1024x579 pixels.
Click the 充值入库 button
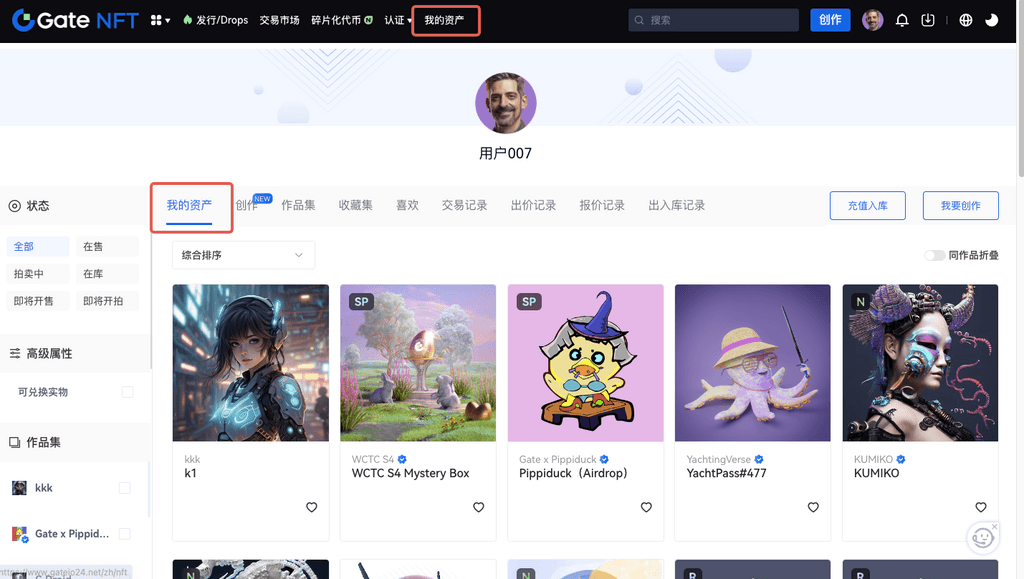[868, 205]
